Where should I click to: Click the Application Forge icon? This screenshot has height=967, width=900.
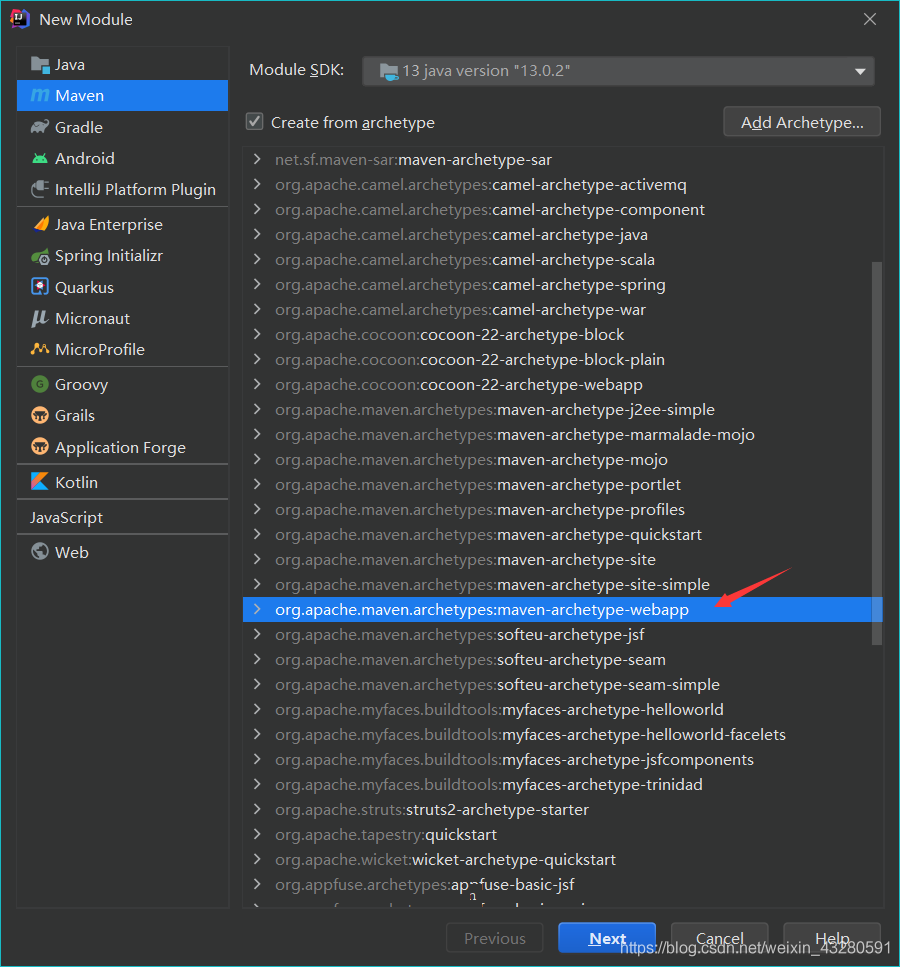click(x=40, y=446)
